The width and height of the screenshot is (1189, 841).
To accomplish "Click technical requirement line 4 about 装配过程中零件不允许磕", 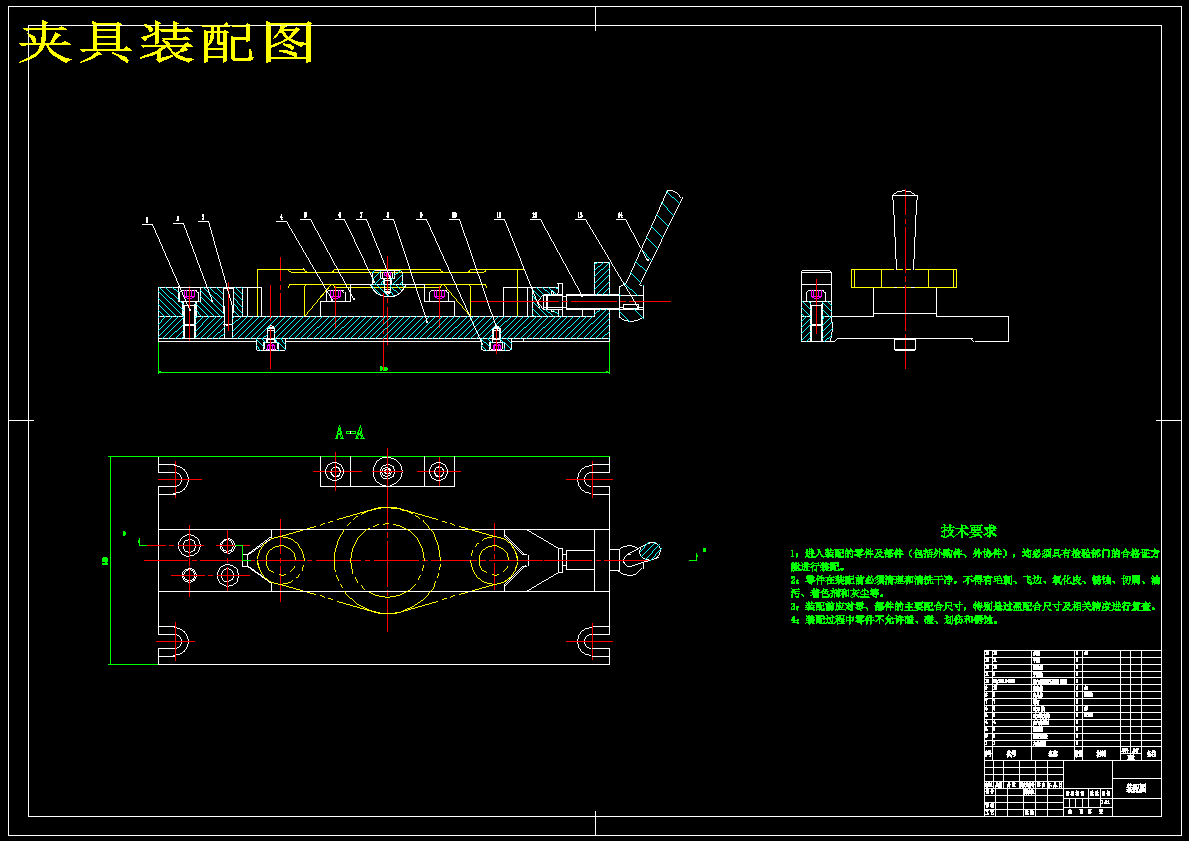I will (x=894, y=620).
